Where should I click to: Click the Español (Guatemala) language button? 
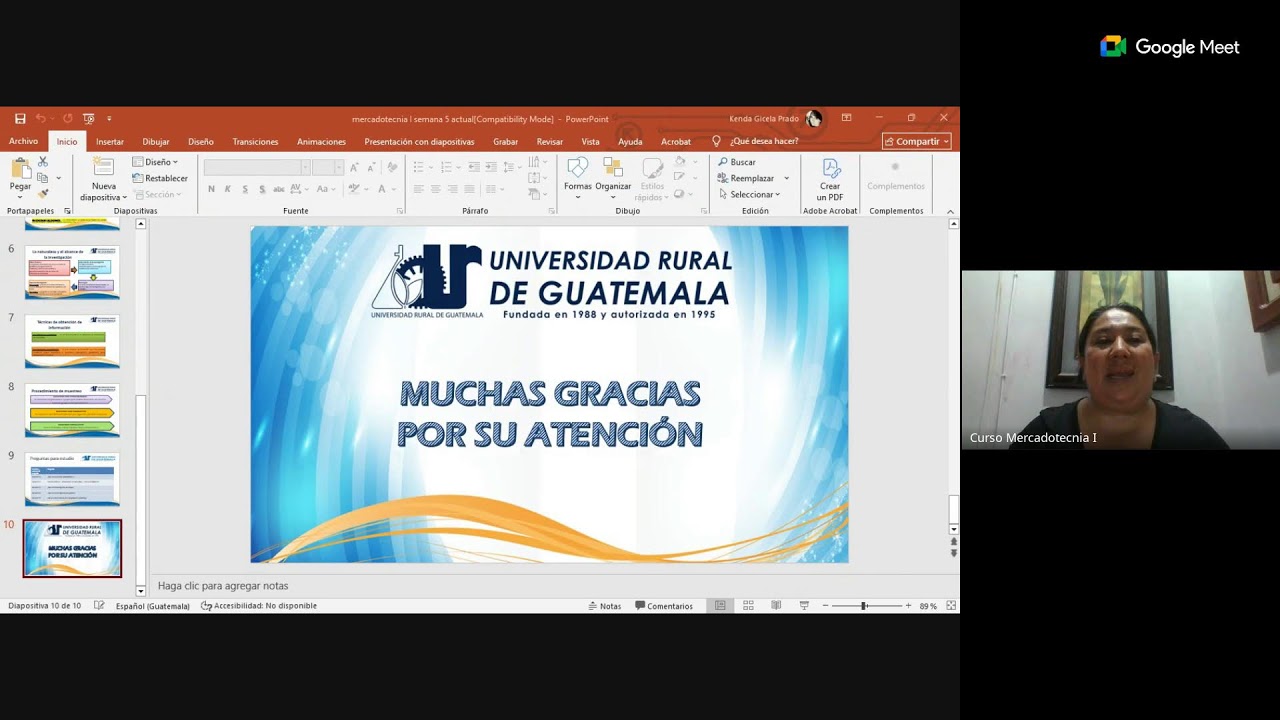click(x=152, y=606)
